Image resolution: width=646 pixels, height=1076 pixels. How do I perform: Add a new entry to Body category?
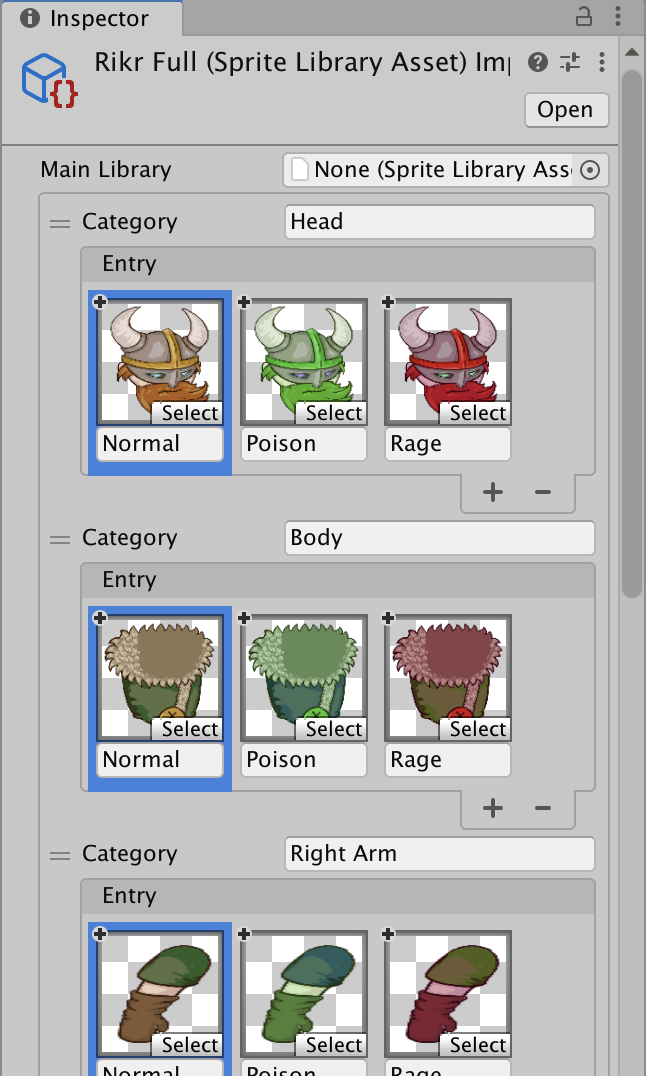[x=492, y=808]
